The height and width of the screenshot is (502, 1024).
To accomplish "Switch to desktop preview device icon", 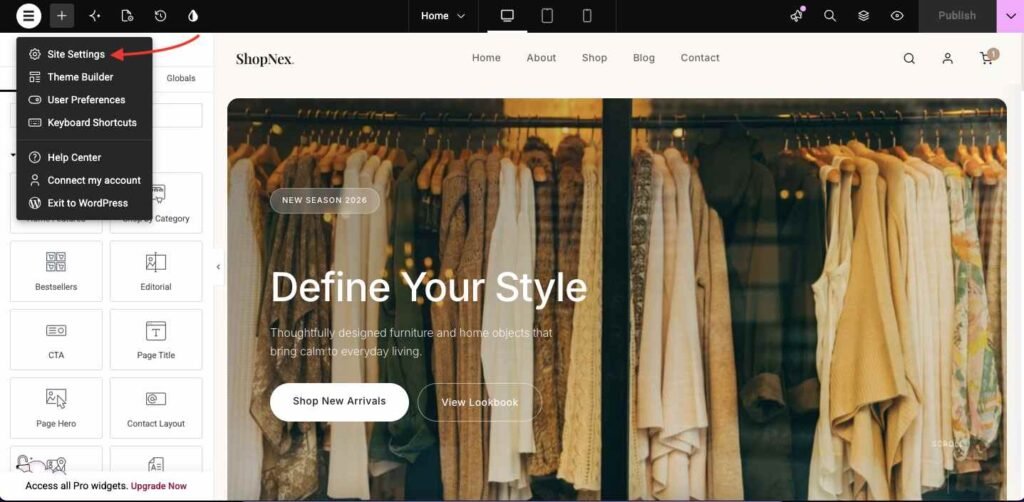I will [x=507, y=16].
